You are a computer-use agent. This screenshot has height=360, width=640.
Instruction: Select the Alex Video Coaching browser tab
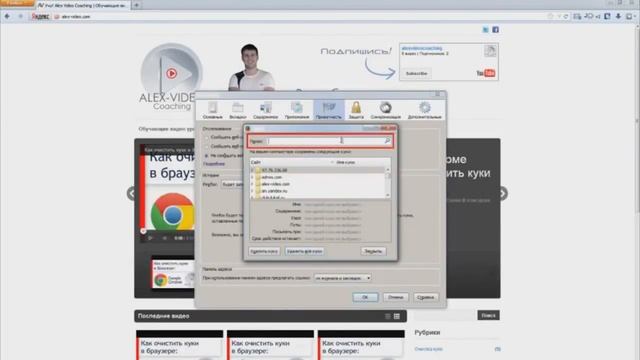[x=83, y=5]
